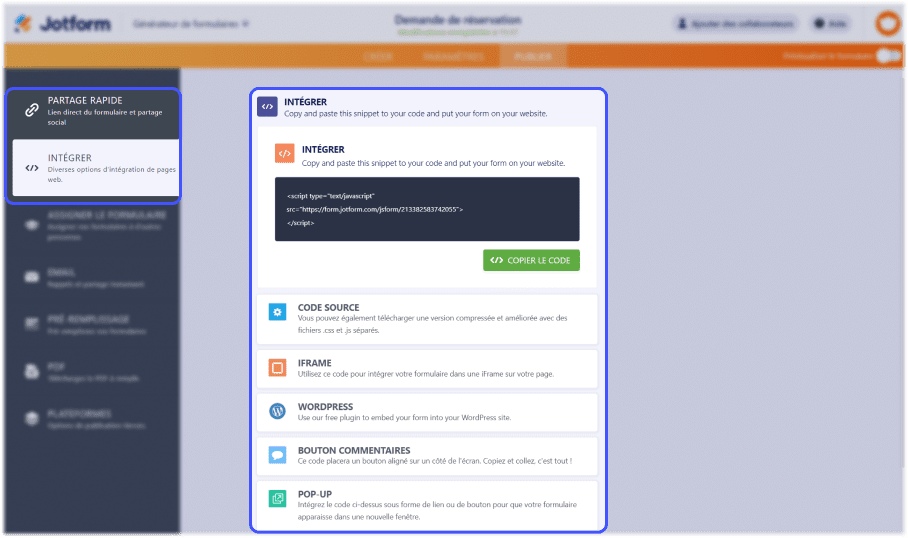Click the green Pop-up window icon

pos(277,499)
